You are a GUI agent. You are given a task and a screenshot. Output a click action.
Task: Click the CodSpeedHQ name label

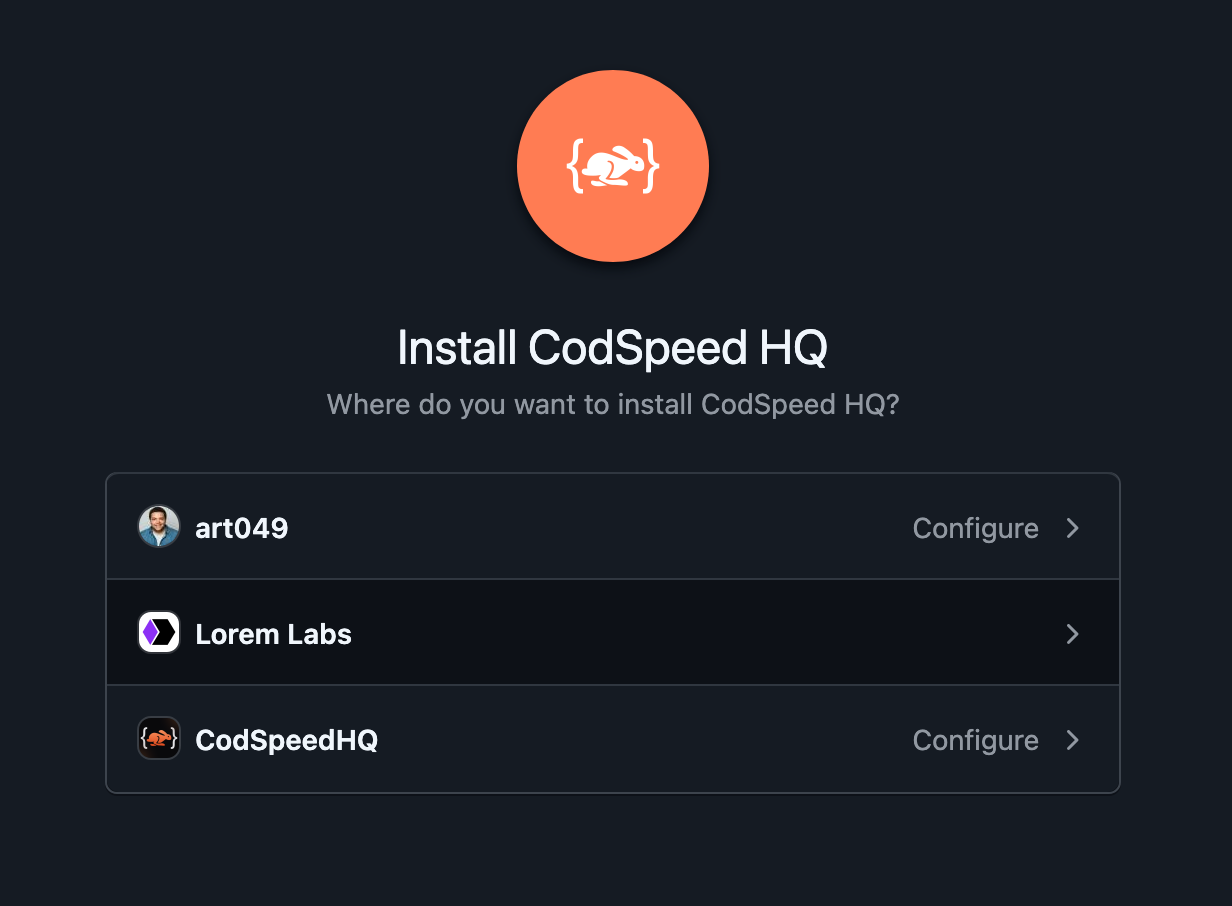[x=286, y=740]
